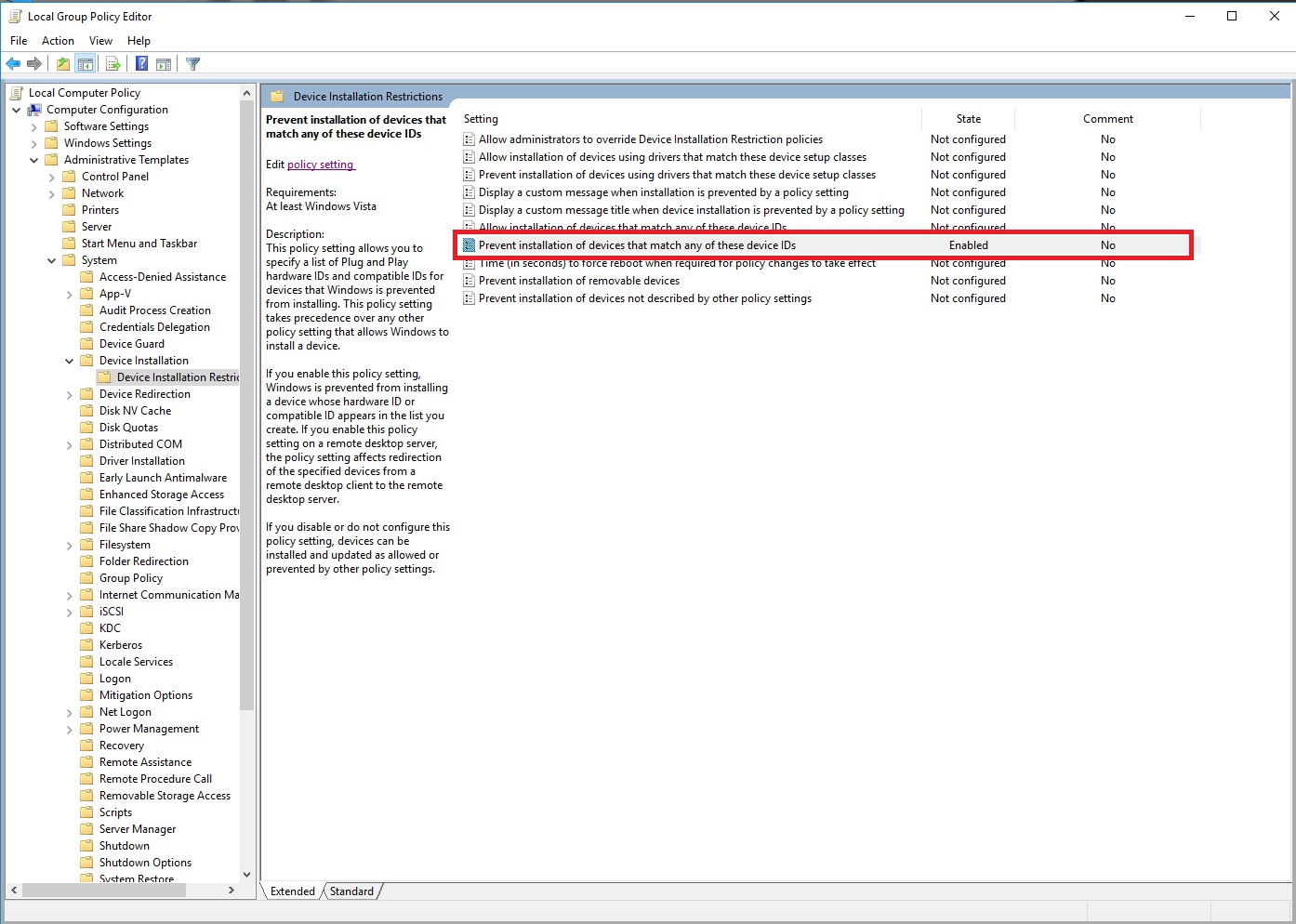Screen dimensions: 1296x924
Task: Sort by the State column header
Action: click(968, 119)
